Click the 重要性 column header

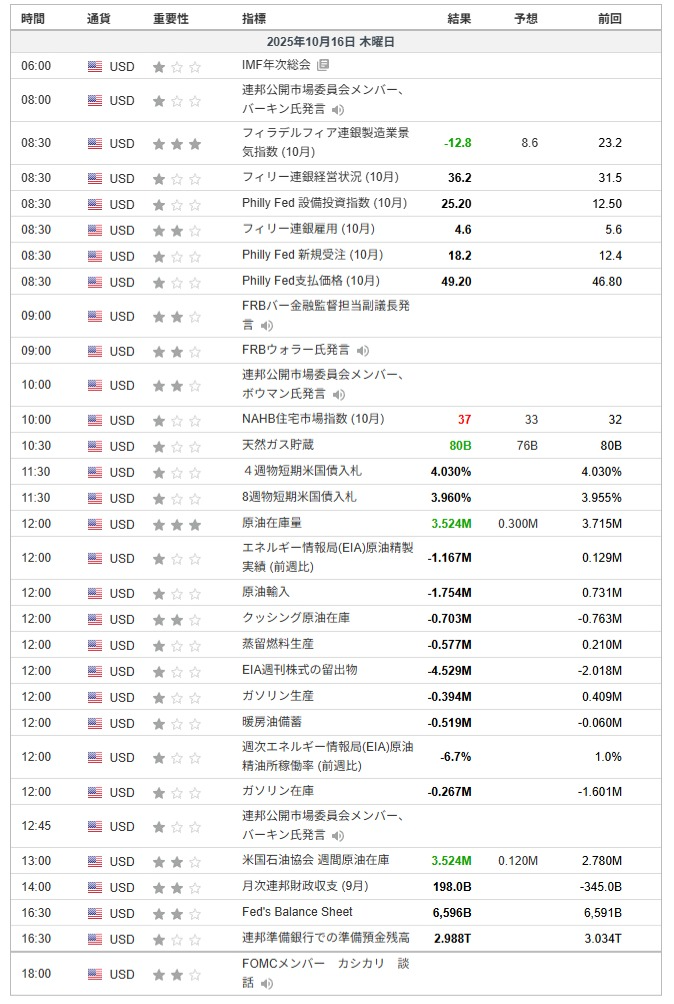[170, 18]
